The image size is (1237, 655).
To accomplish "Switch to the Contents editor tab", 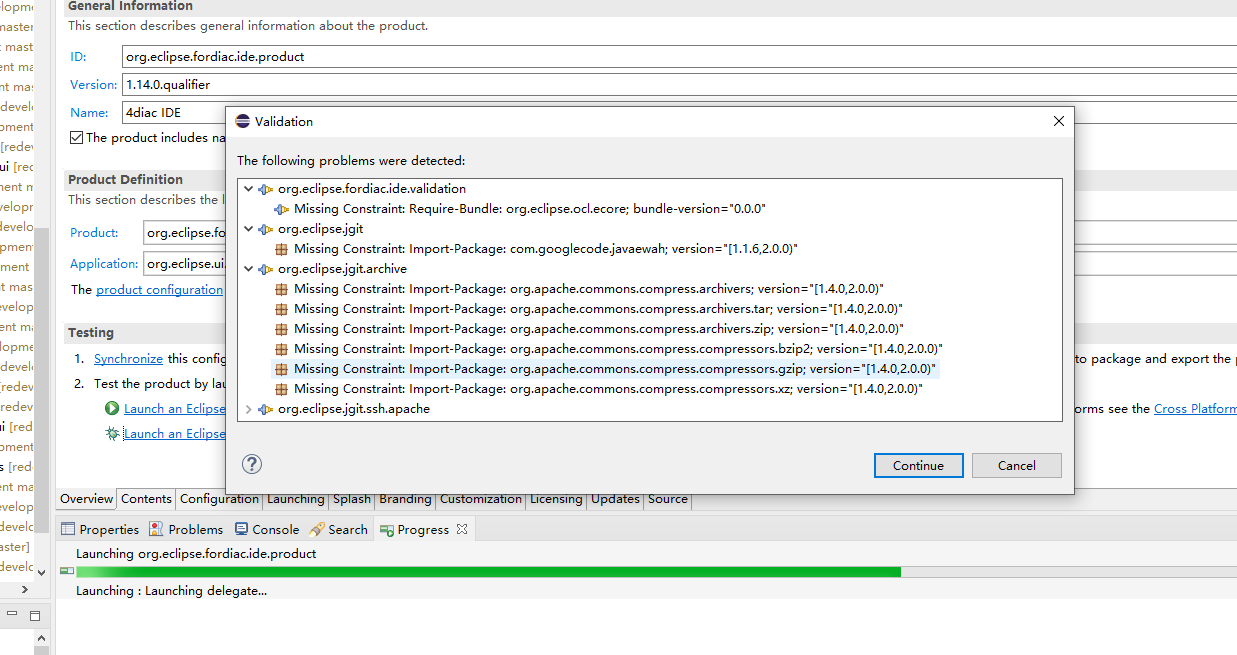I will (147, 499).
